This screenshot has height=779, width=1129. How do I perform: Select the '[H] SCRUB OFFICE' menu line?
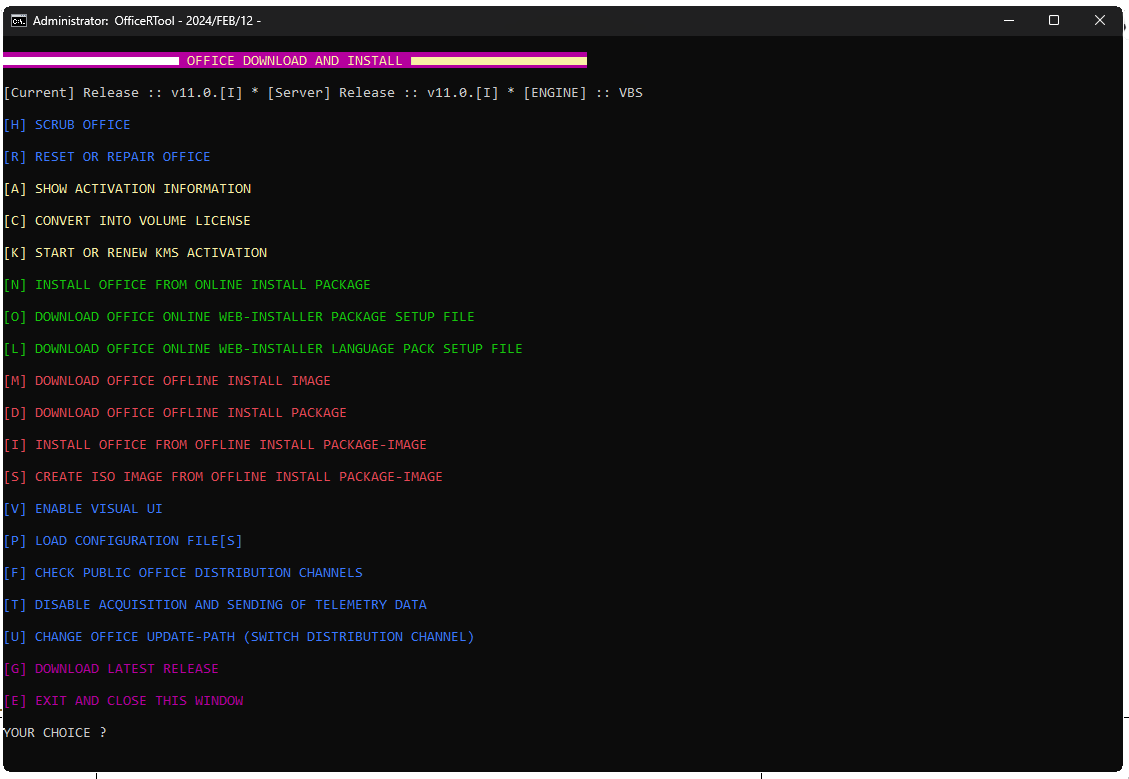67,125
